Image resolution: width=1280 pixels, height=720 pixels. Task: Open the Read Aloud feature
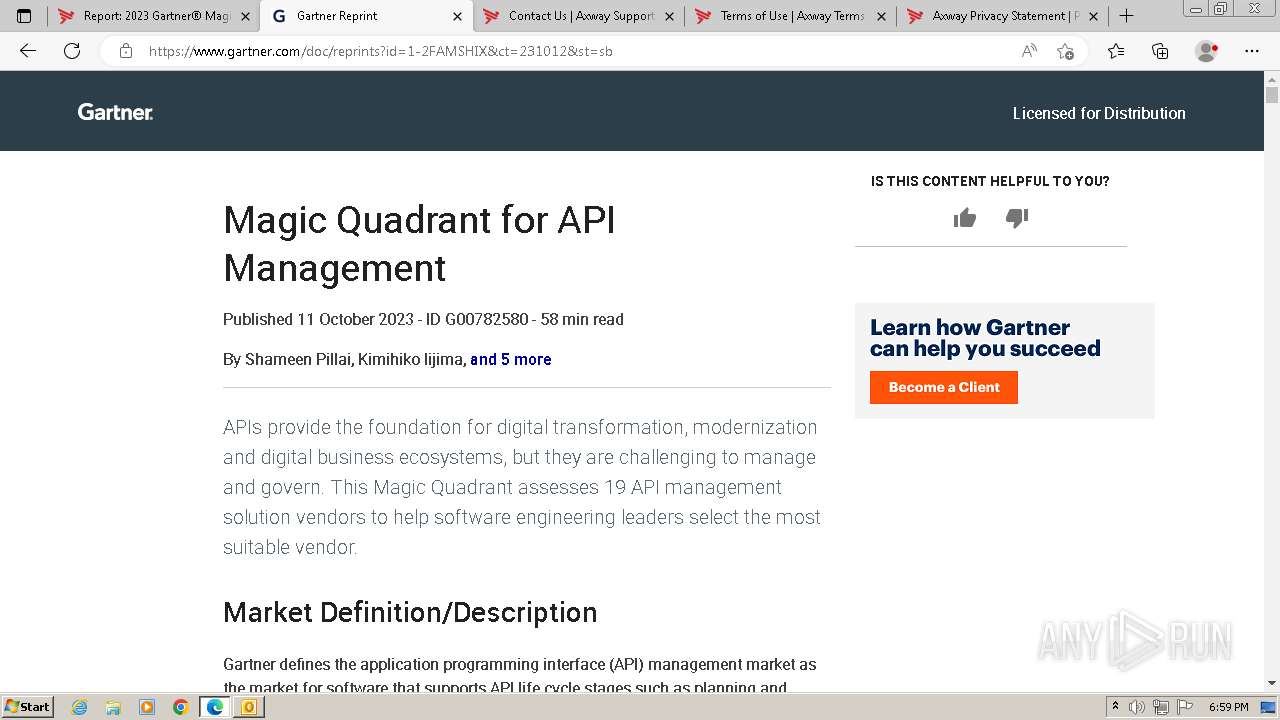(1029, 51)
